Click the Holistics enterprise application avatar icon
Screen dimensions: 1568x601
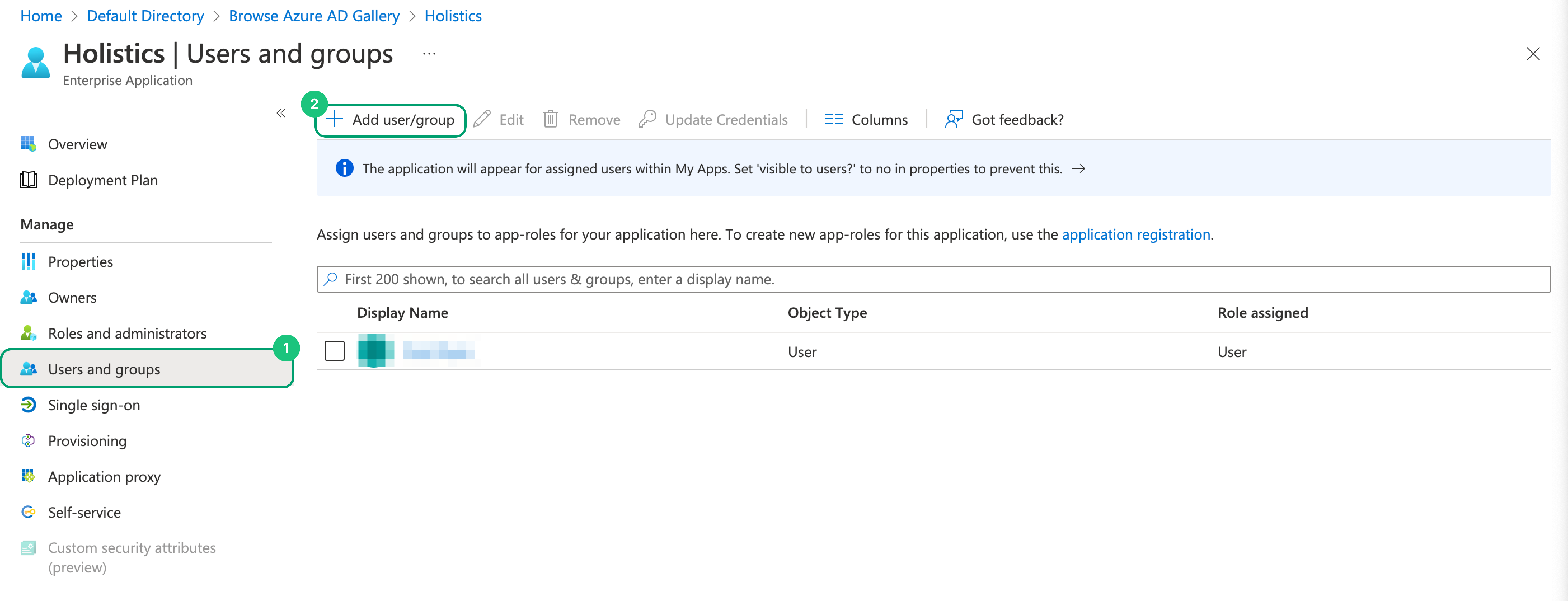35,63
